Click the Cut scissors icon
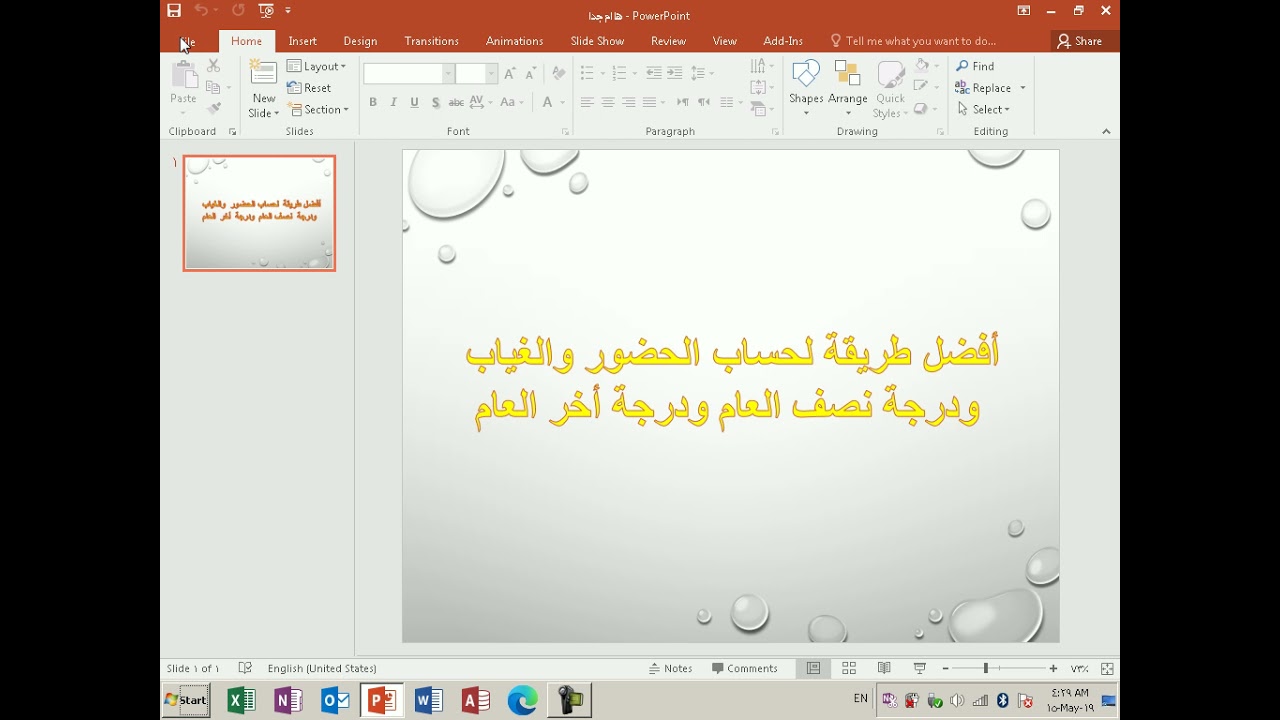The height and width of the screenshot is (720, 1280). 213,66
